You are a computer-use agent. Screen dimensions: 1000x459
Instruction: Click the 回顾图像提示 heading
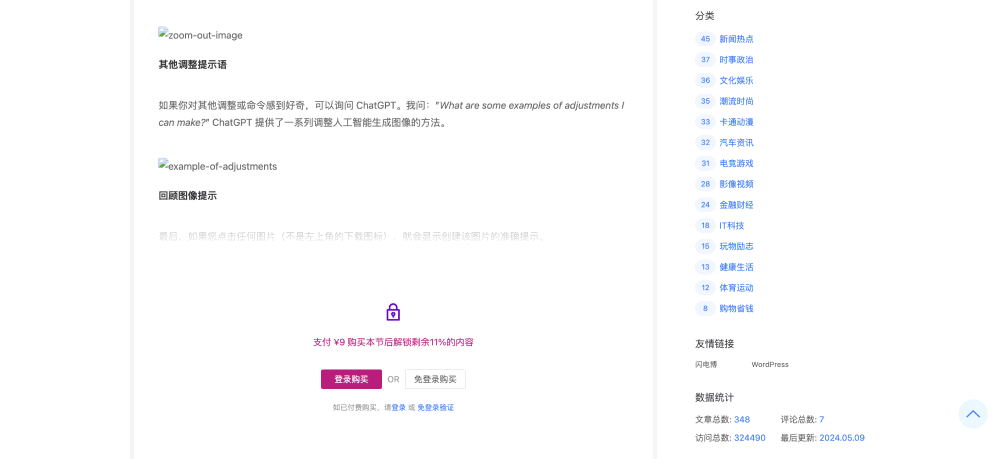coord(188,196)
